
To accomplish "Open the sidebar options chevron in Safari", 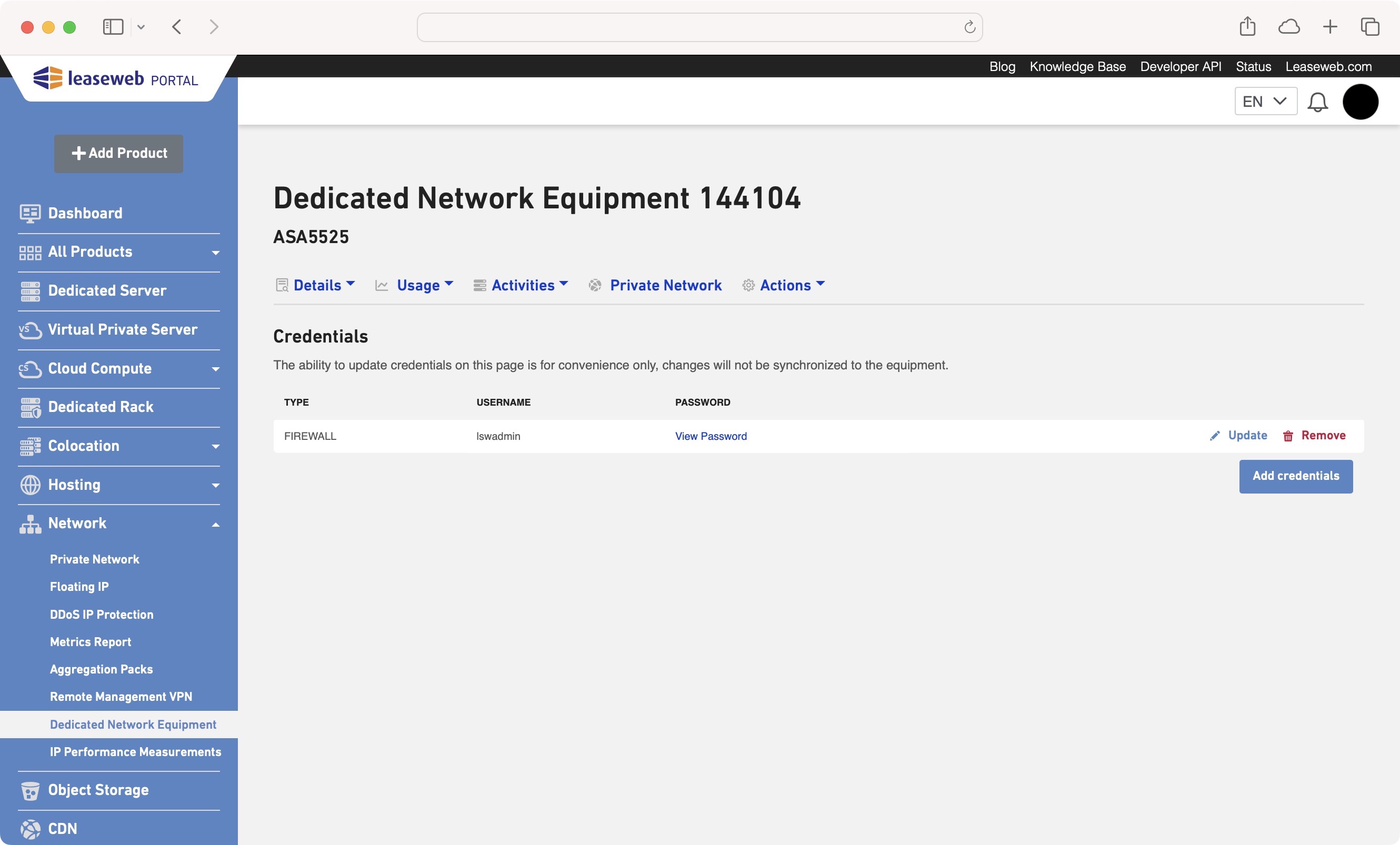I will [141, 27].
